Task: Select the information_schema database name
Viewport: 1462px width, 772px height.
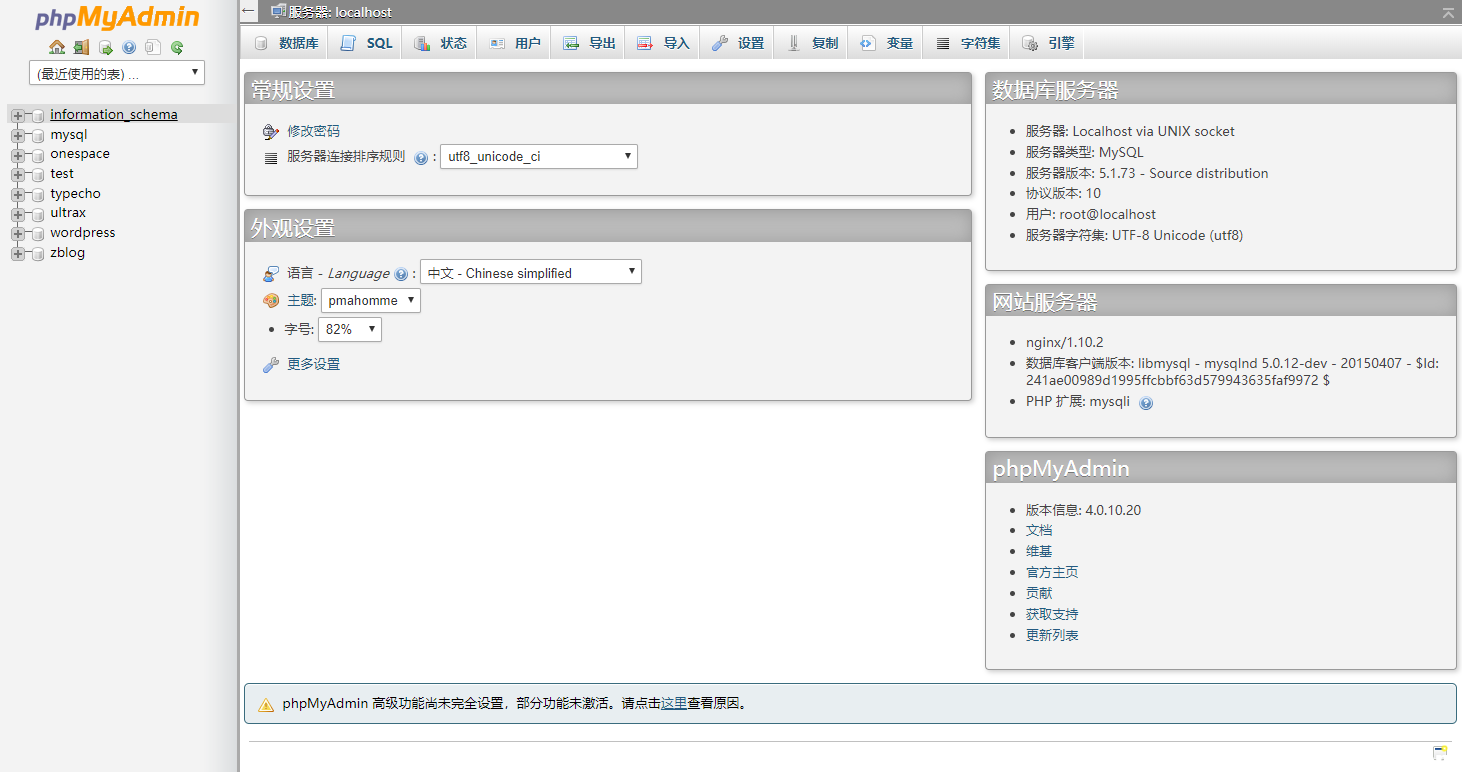Action: tap(114, 115)
